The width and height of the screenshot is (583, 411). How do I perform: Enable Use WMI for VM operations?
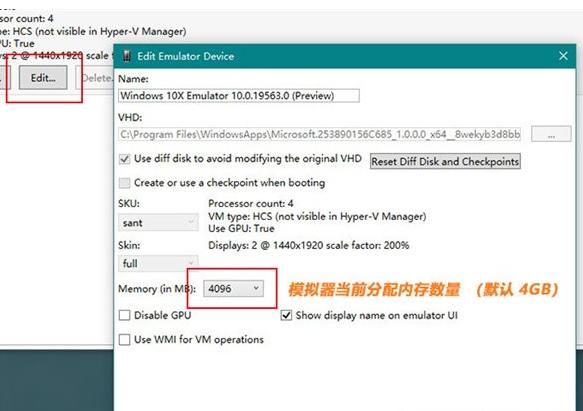(x=125, y=340)
